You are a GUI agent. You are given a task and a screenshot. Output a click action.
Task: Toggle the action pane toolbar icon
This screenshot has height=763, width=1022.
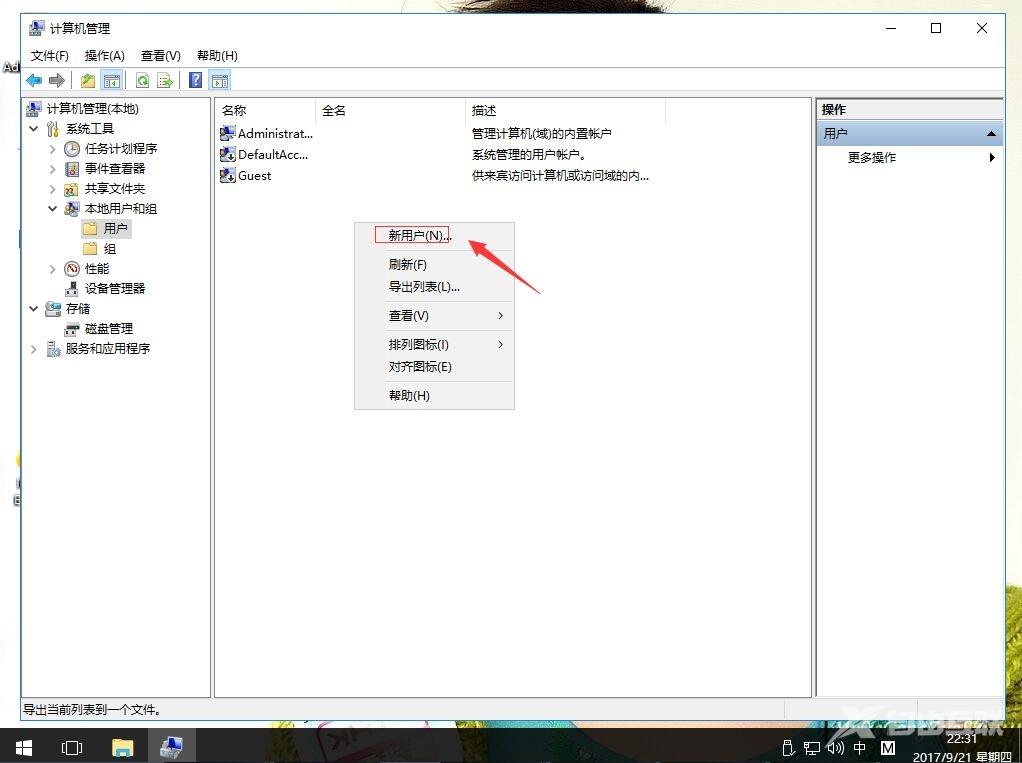click(x=220, y=81)
